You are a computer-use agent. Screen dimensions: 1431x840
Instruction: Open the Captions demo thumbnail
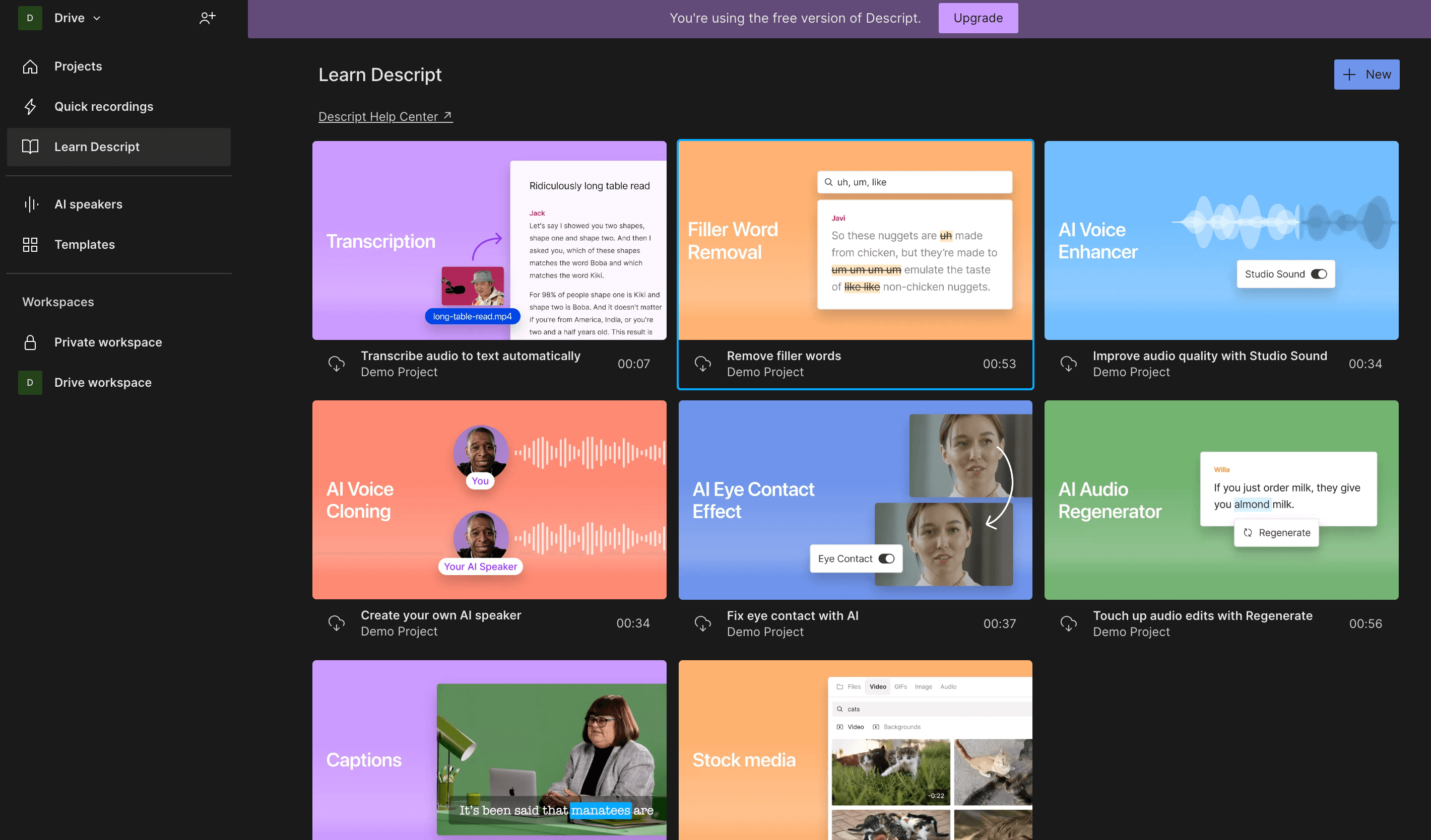[x=489, y=750]
